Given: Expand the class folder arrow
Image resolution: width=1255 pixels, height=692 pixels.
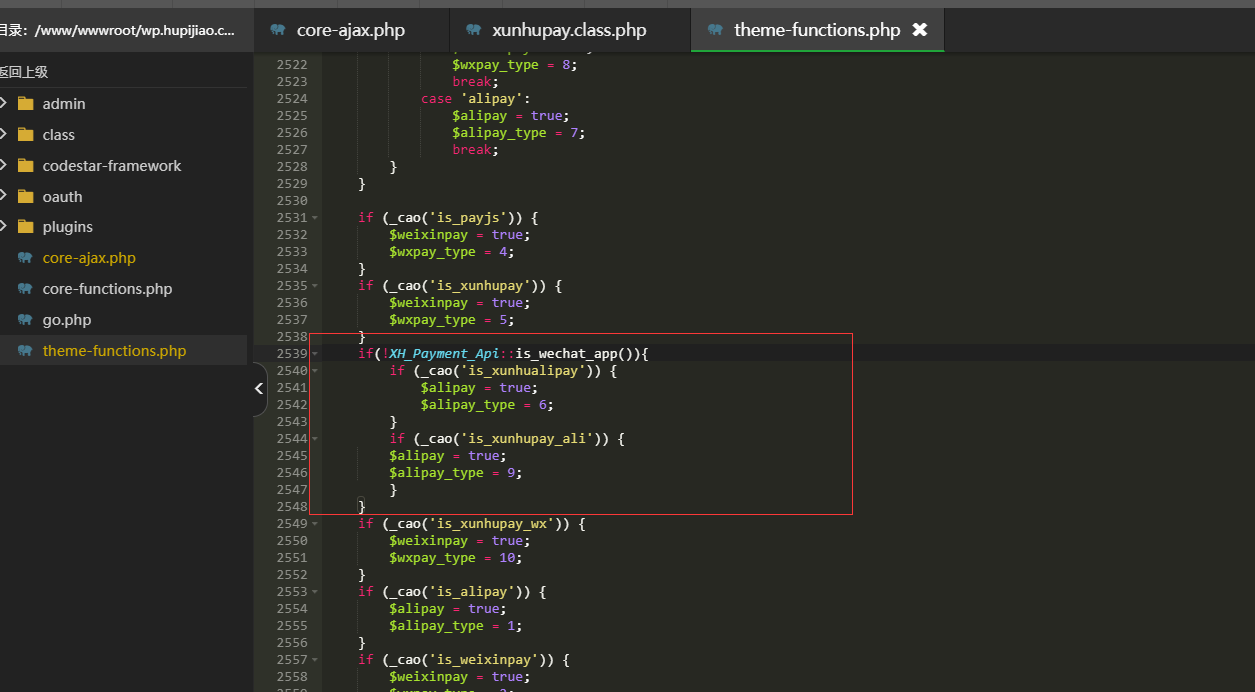Looking at the screenshot, I should point(4,134).
